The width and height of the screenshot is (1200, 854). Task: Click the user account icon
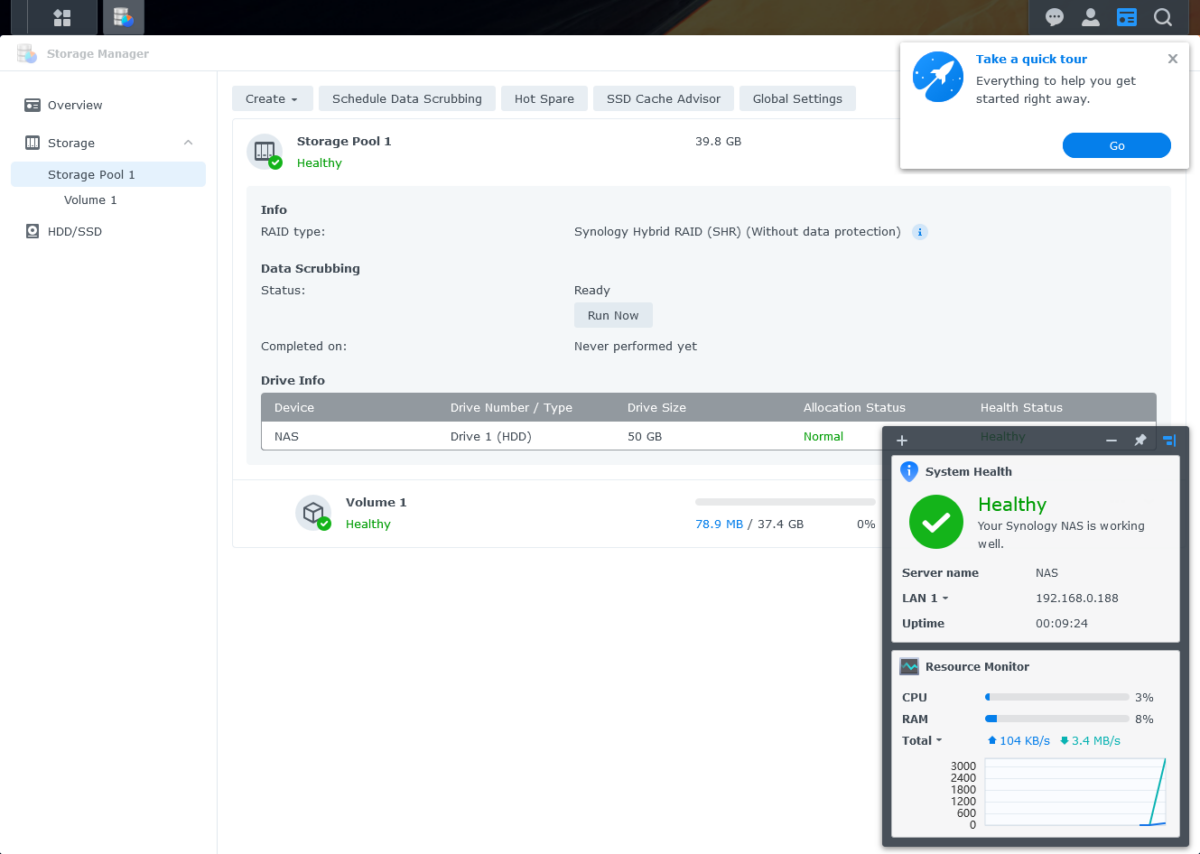click(1090, 17)
